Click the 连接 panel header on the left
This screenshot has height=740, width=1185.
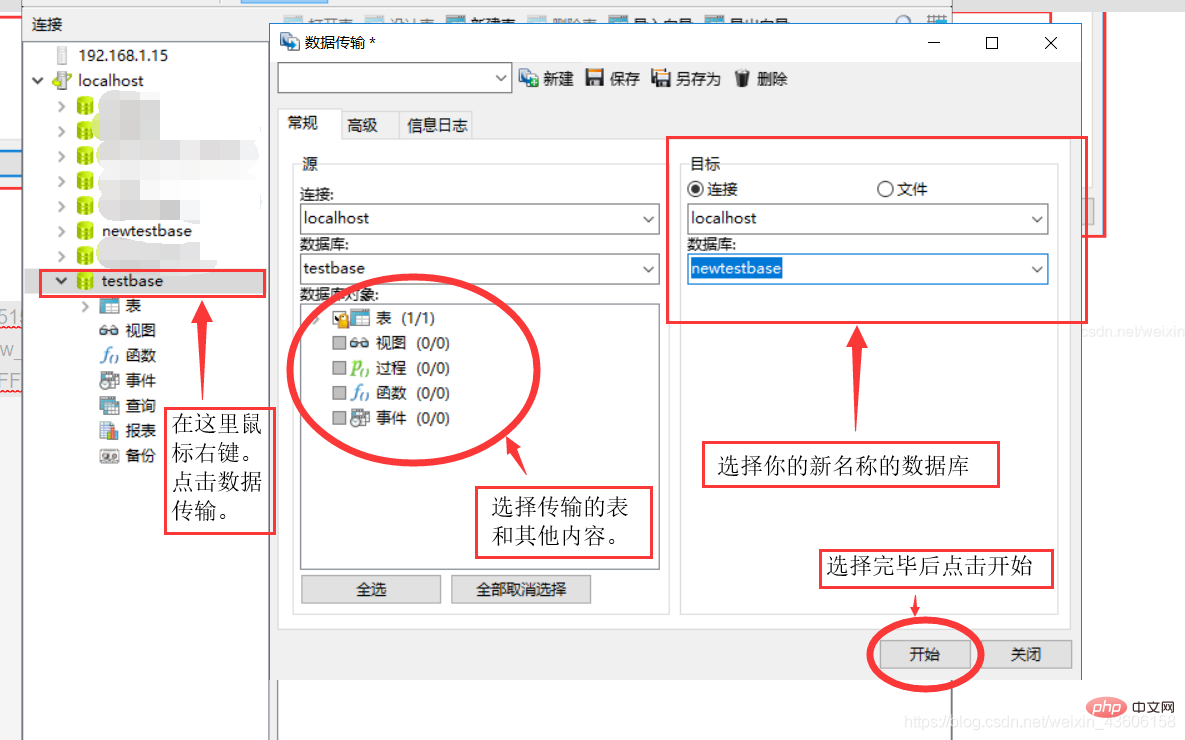coord(47,25)
